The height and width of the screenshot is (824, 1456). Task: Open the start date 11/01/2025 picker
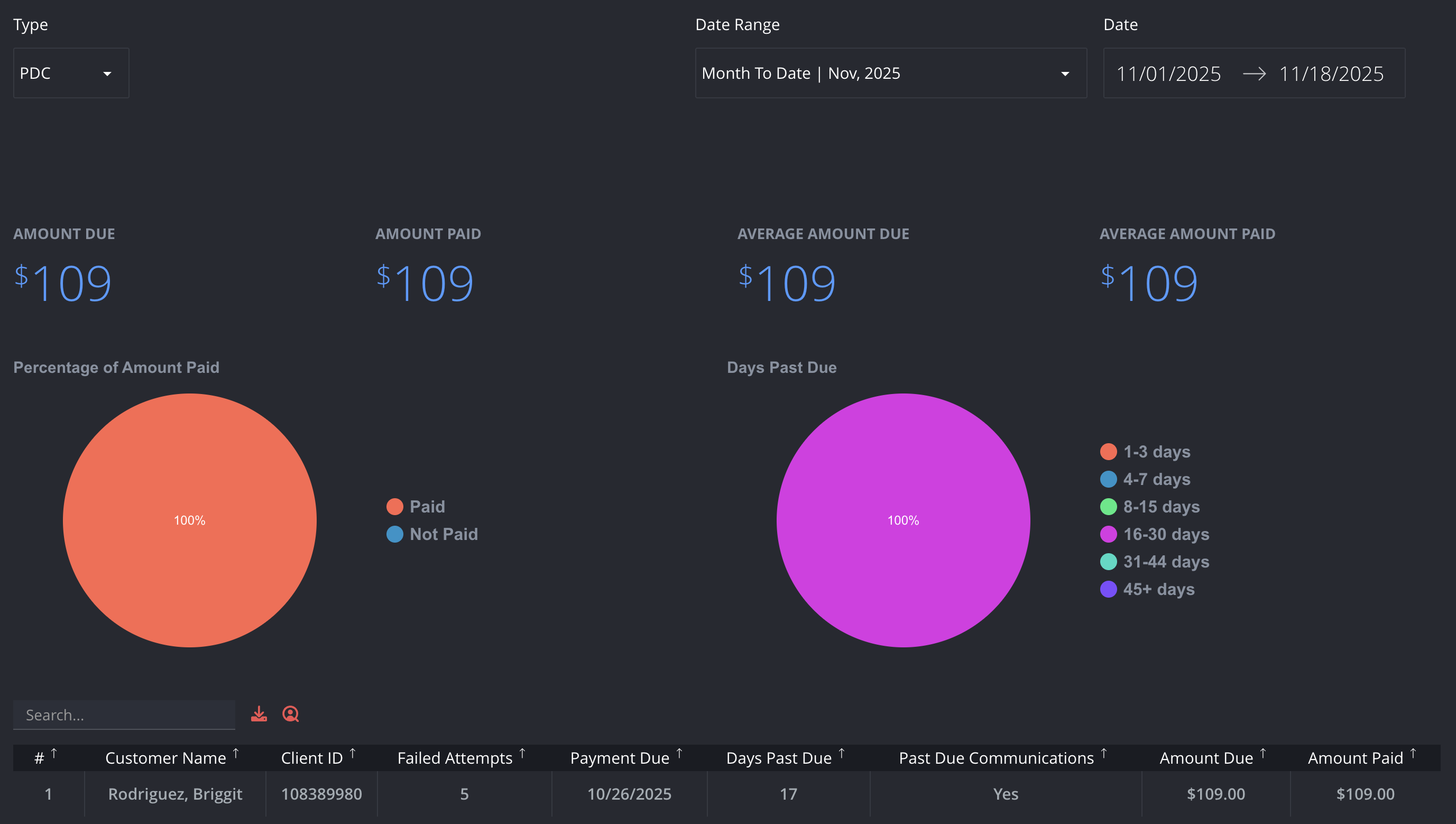[x=1168, y=74]
